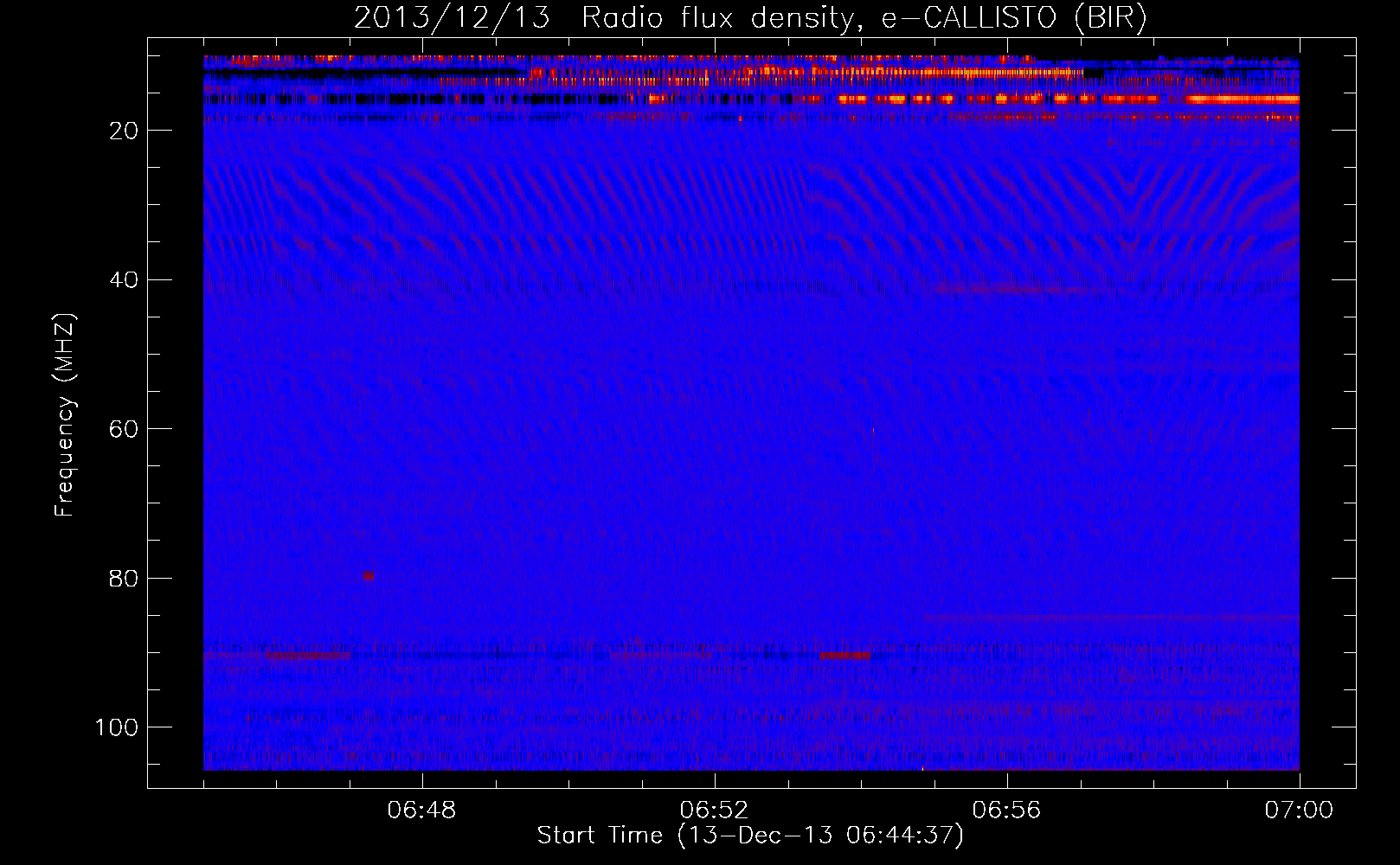Viewport: 1400px width, 865px height.
Task: Click the "07:00" time tick label
Action: tap(1299, 811)
